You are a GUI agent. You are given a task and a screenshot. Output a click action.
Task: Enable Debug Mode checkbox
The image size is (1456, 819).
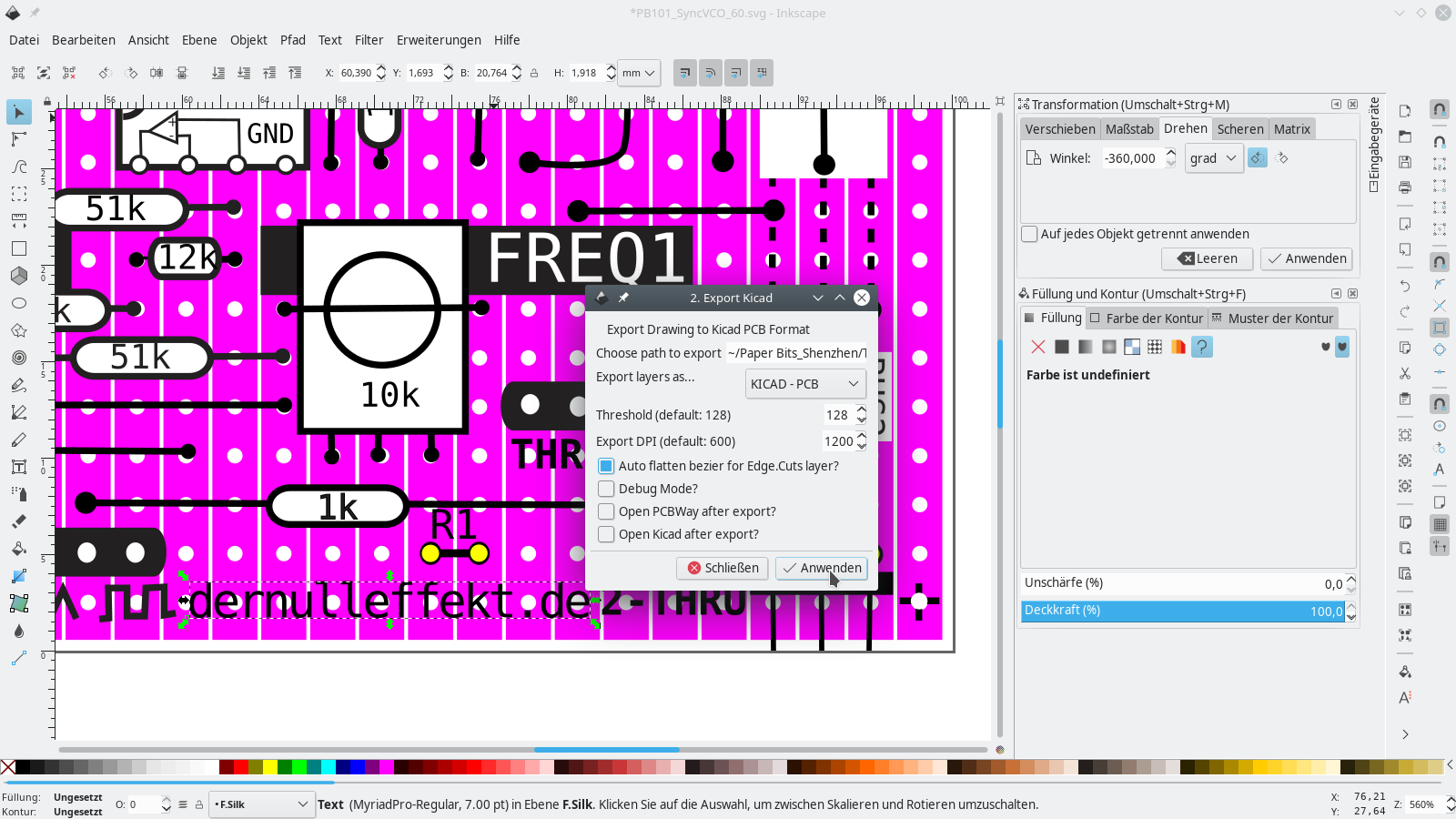pyautogui.click(x=606, y=489)
